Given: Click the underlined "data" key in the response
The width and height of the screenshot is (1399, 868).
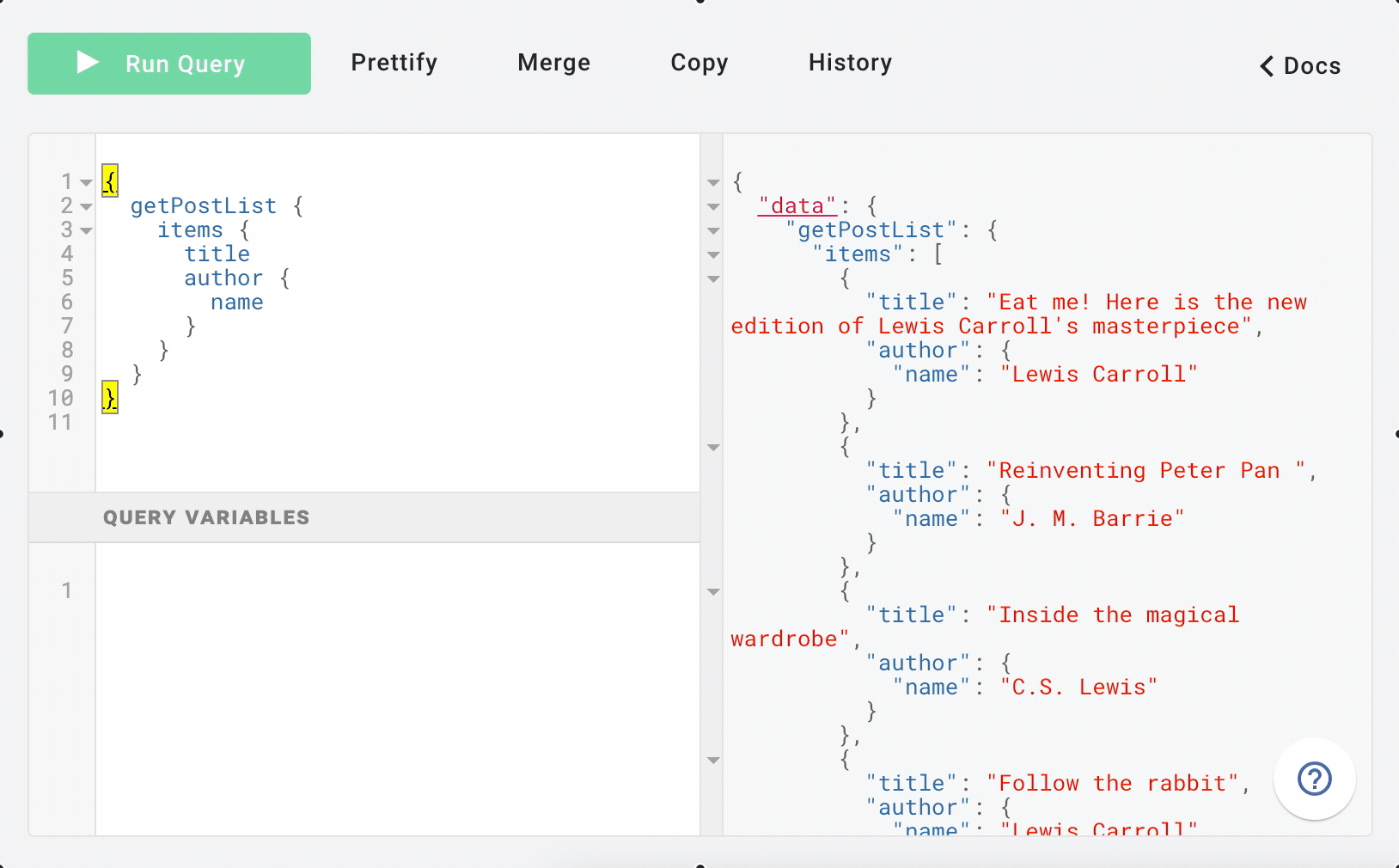Looking at the screenshot, I should 795,205.
